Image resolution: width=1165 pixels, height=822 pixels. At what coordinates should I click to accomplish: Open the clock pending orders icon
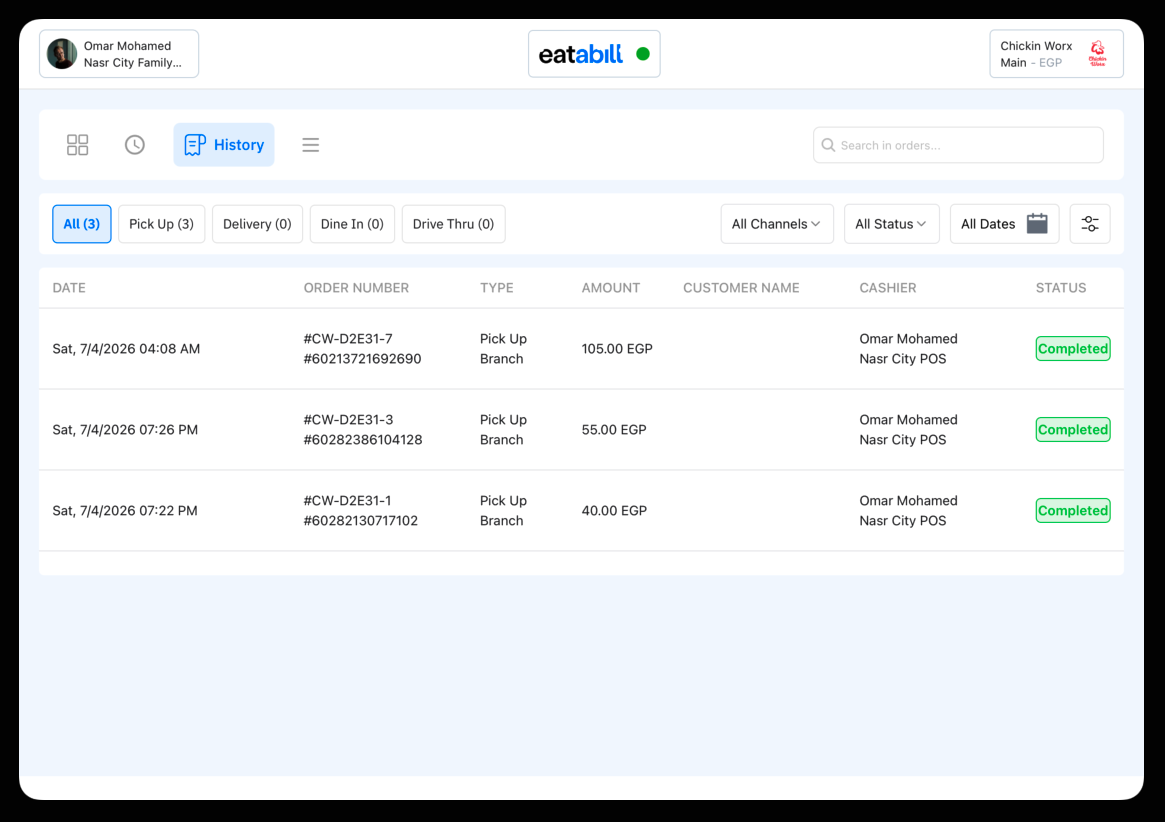[134, 145]
